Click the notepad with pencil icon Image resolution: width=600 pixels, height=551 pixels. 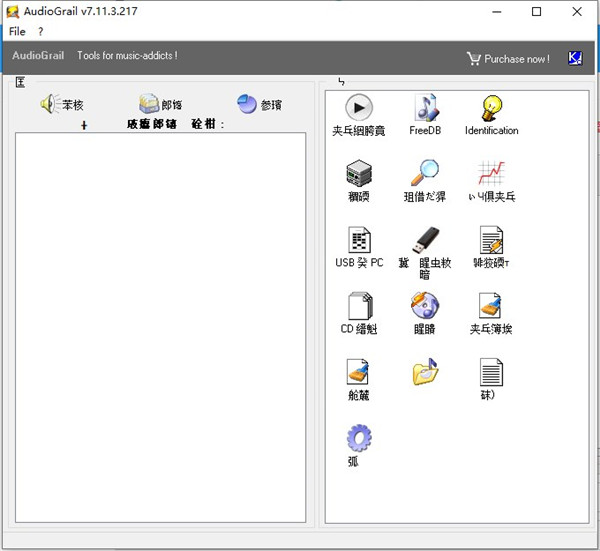click(491, 240)
